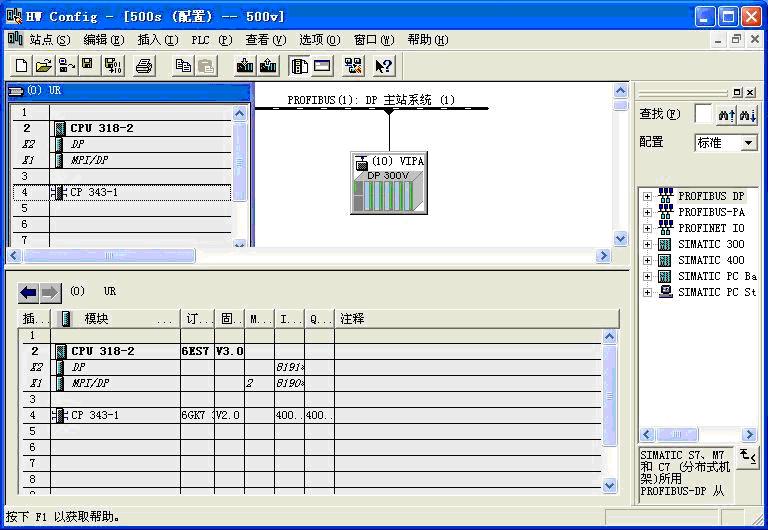The height and width of the screenshot is (530, 768).
Task: Click the HW Config title bar icon
Action: click(x=14, y=16)
